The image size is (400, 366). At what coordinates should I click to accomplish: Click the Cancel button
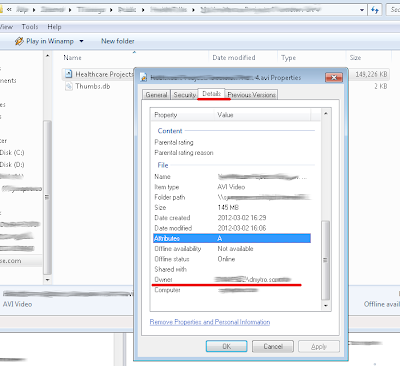tap(273, 346)
